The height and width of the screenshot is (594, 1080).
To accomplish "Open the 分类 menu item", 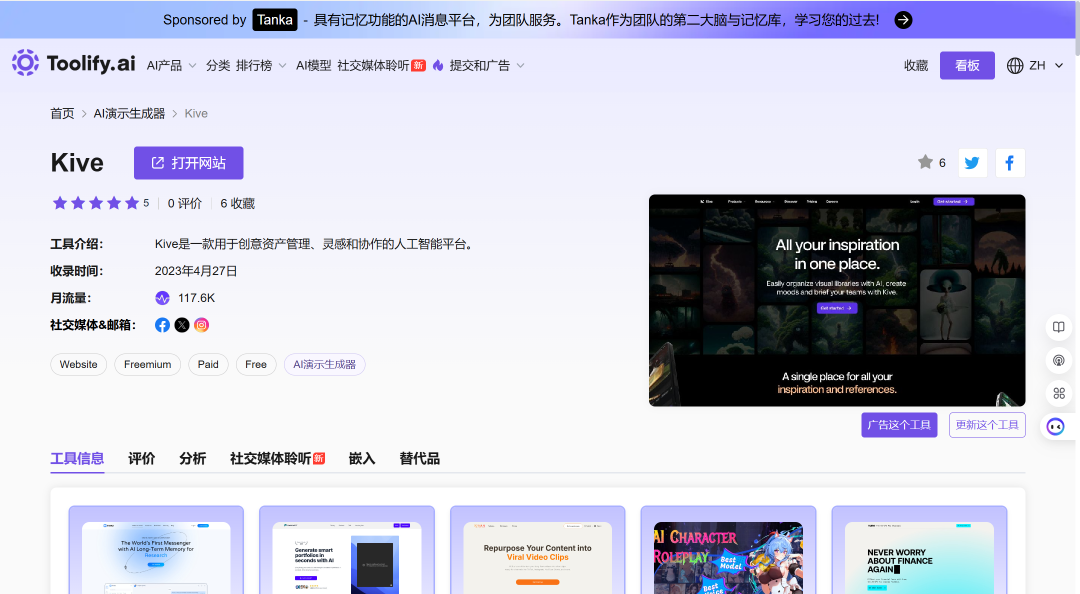I will click(218, 65).
